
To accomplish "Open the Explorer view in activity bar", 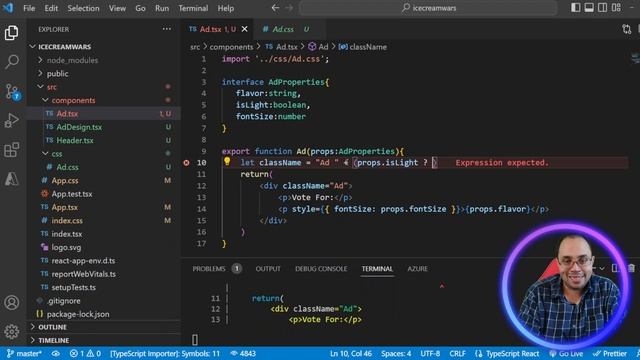I will [11, 33].
